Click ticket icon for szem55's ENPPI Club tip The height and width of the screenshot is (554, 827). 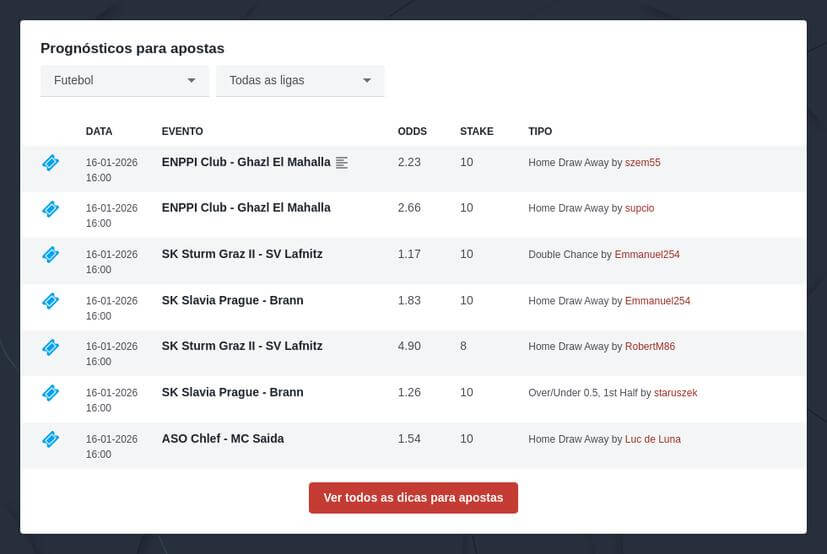click(51, 163)
